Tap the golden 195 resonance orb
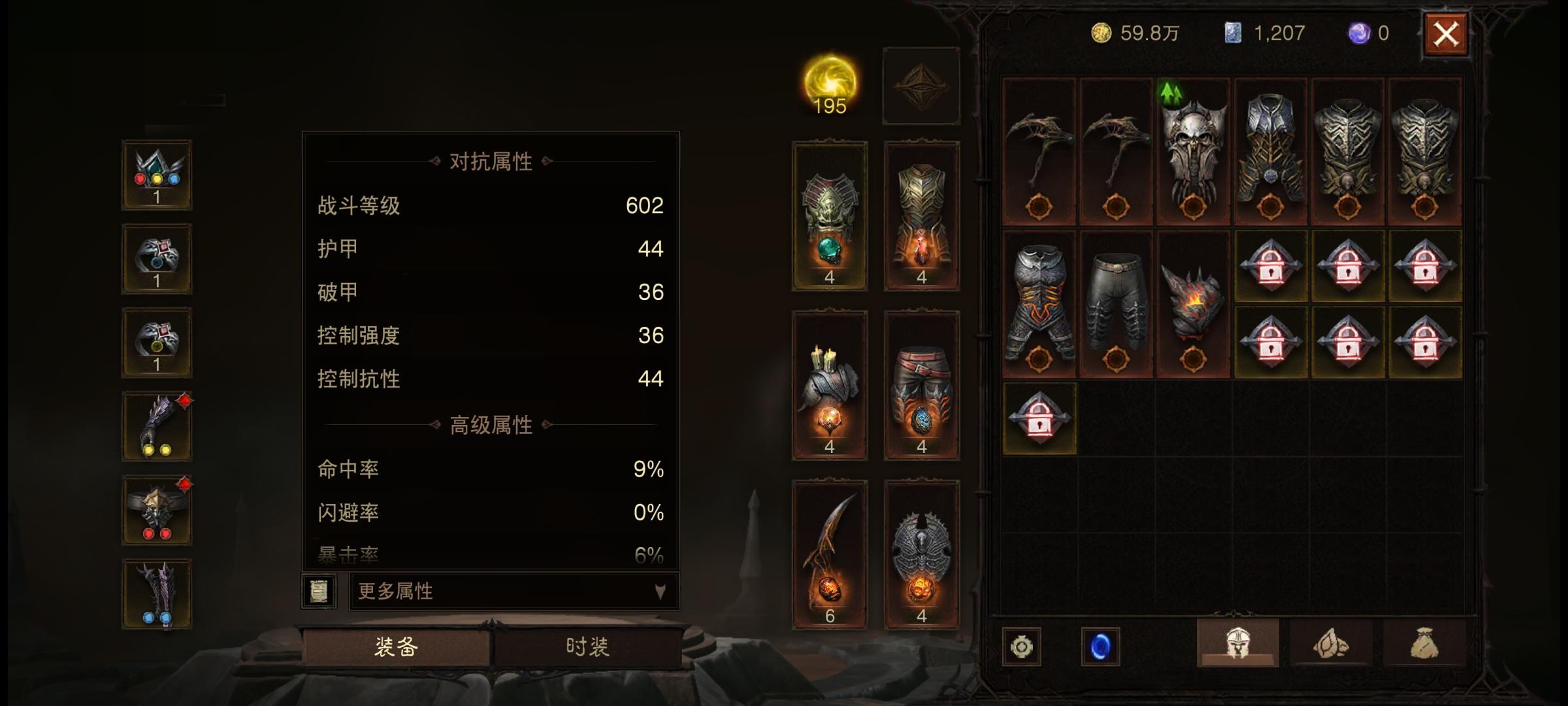 click(x=830, y=85)
